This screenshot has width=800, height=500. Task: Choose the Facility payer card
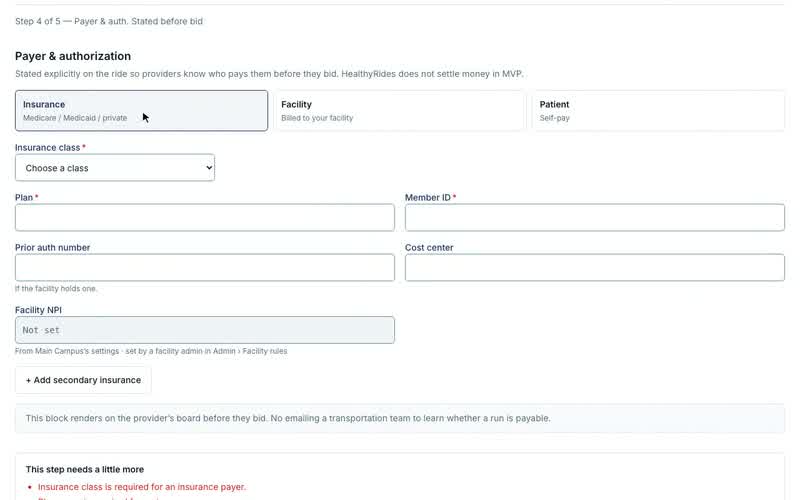[x=399, y=111]
